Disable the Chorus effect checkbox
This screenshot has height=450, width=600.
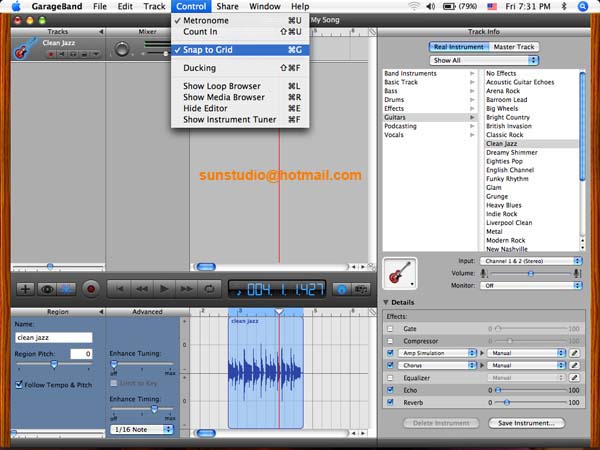(390, 365)
